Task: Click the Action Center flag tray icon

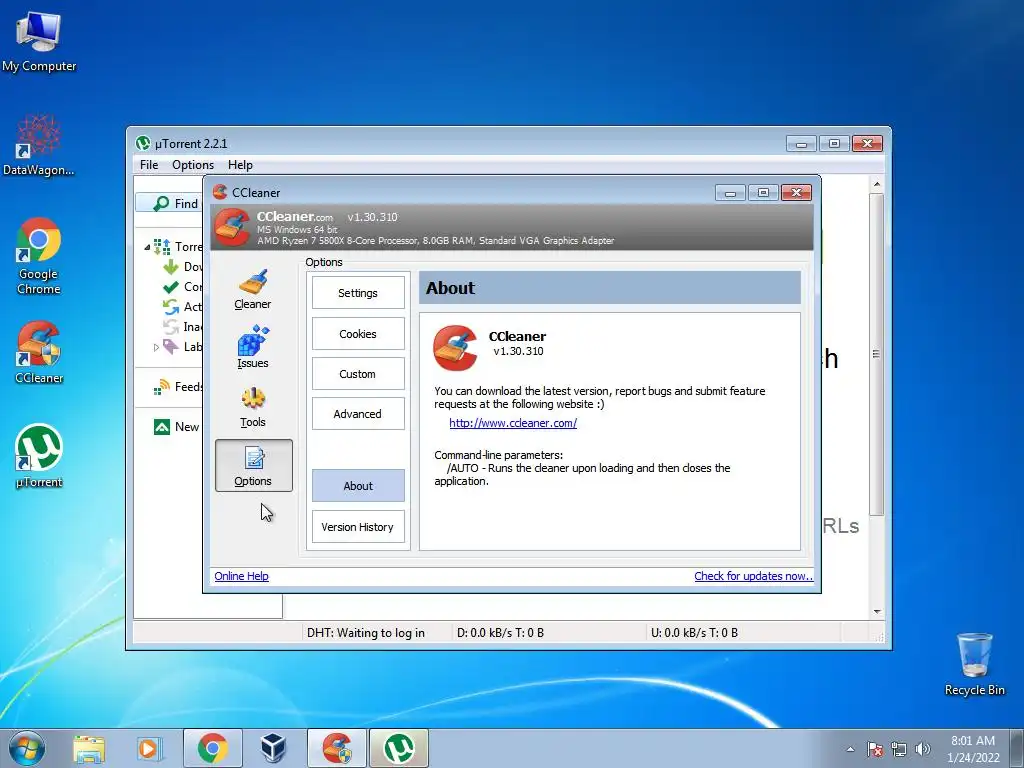Action: [875, 750]
